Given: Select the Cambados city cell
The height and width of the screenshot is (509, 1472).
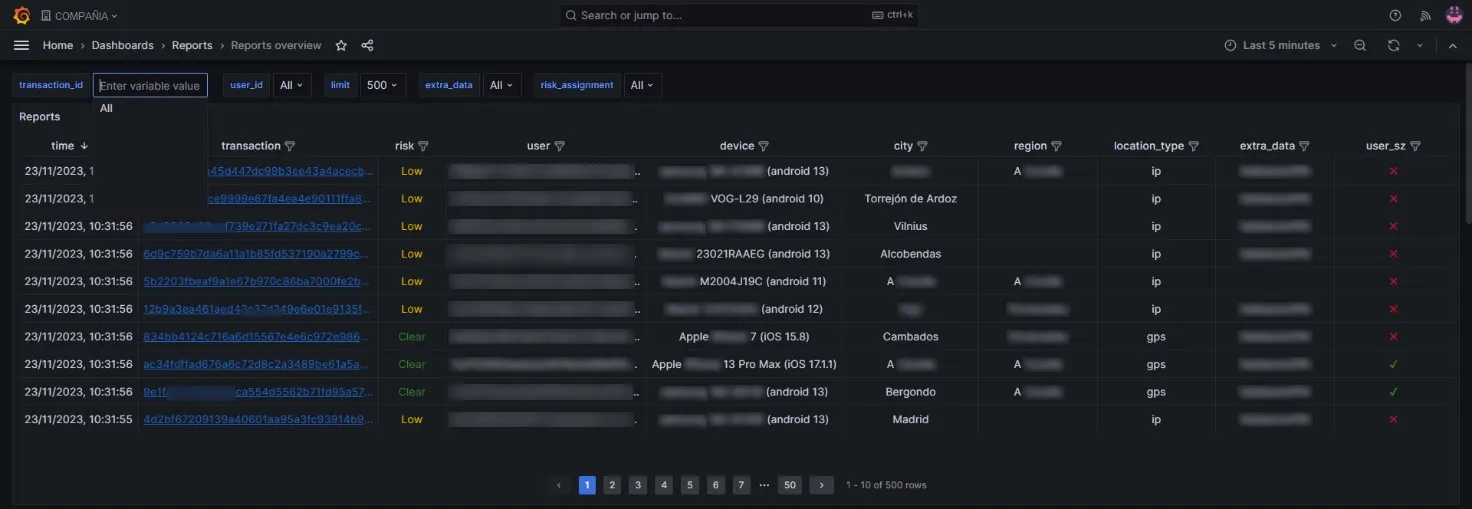Looking at the screenshot, I should click(x=910, y=337).
